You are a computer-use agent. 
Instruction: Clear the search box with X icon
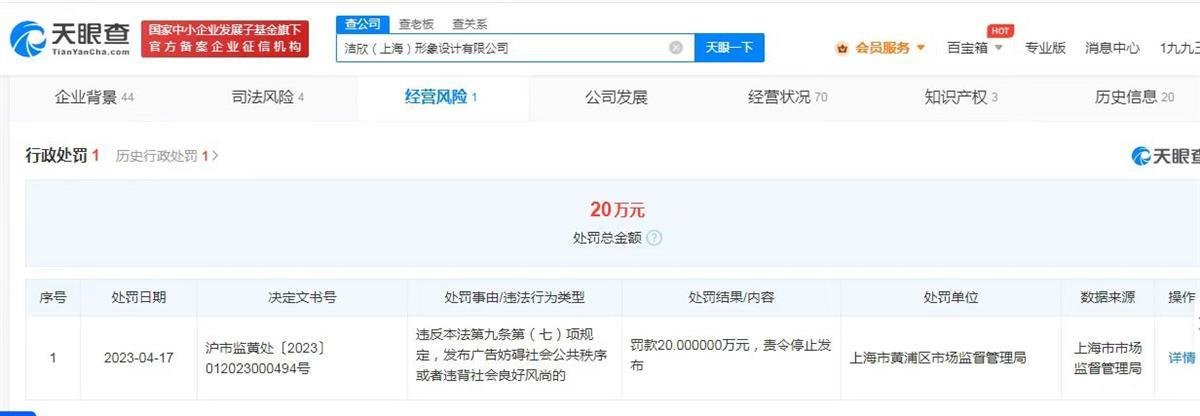(x=676, y=47)
